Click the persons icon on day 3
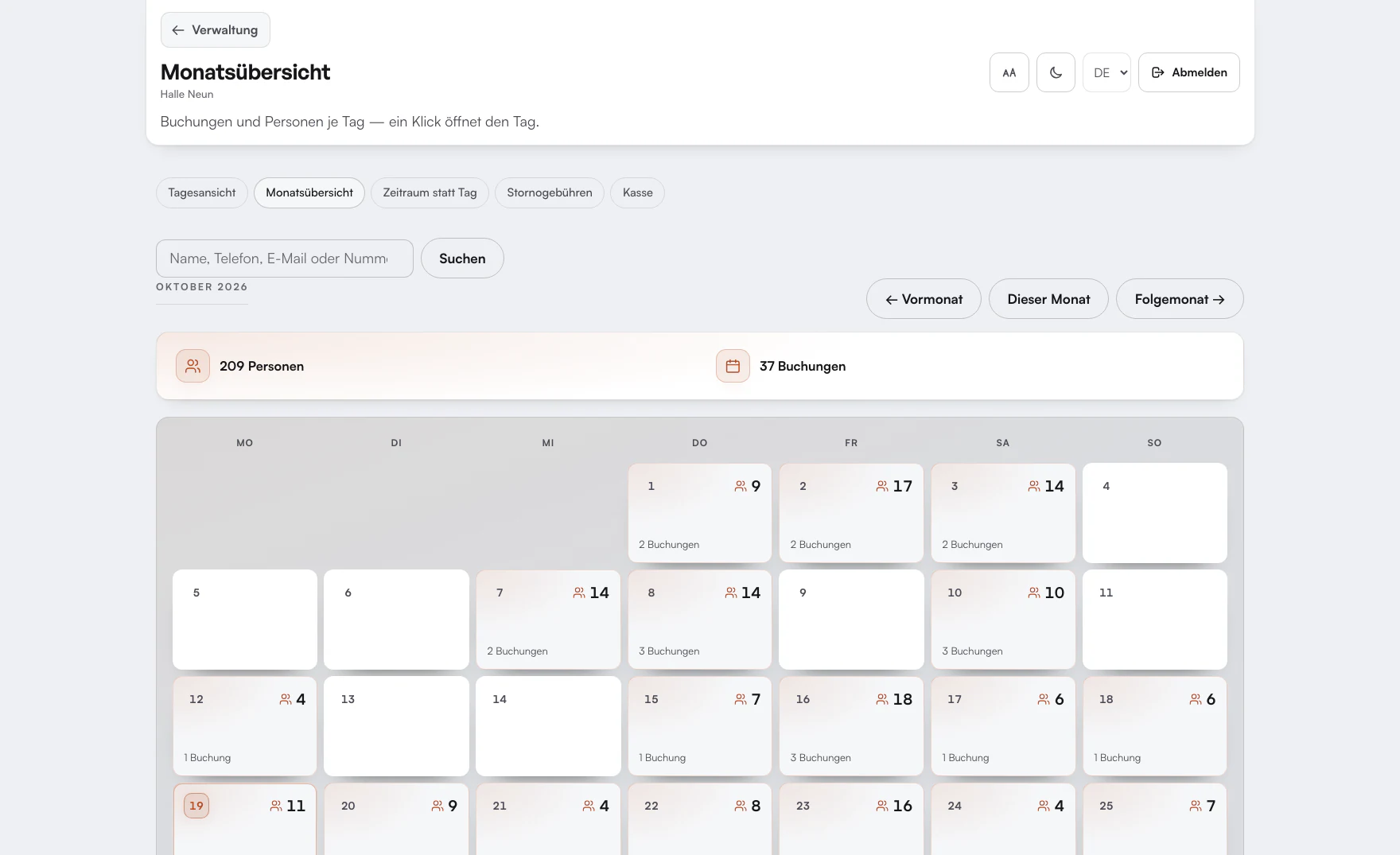The height and width of the screenshot is (855, 1400). (1034, 486)
